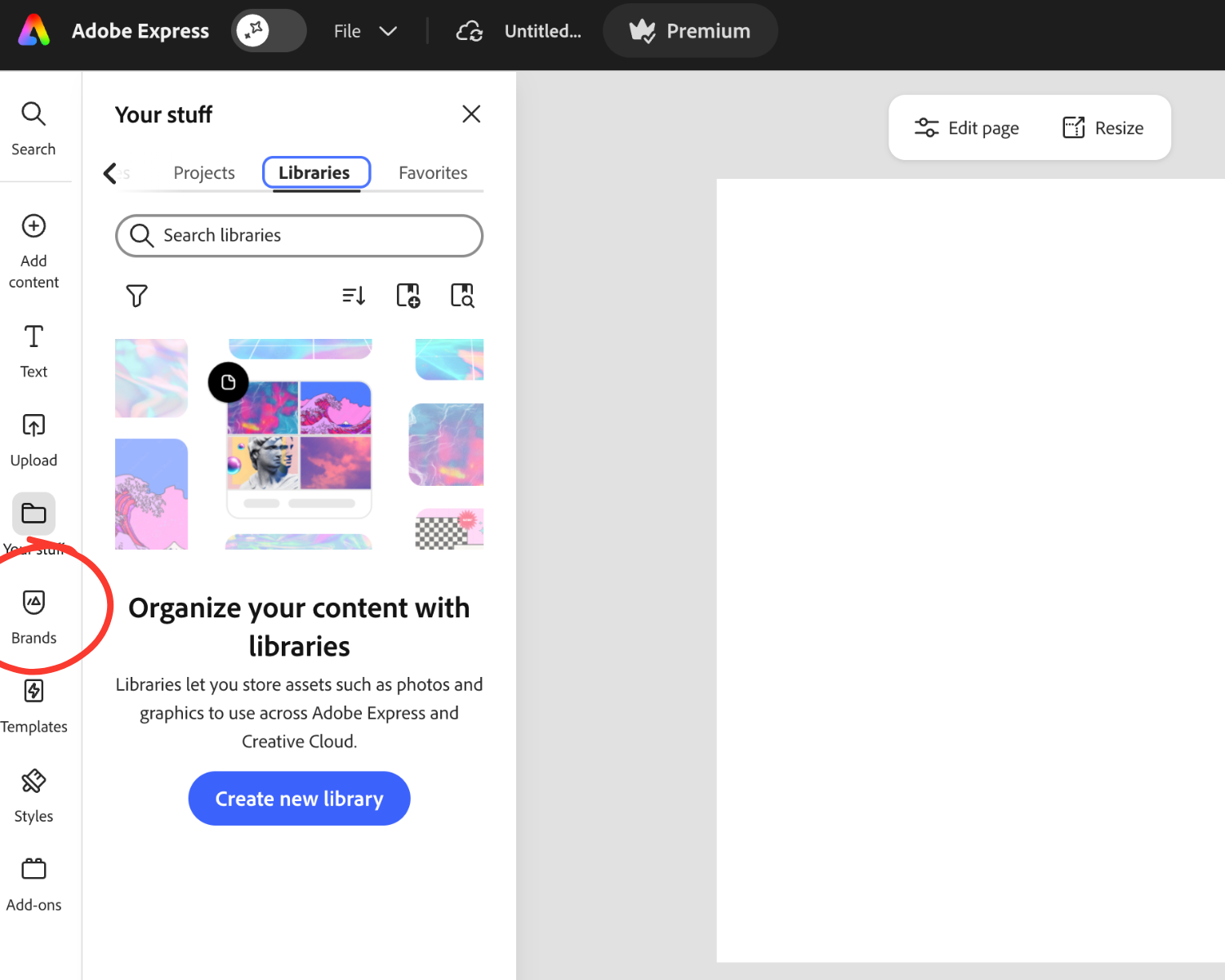Click the cloud sync status icon
Screen dimensions: 1225x980
(x=470, y=31)
